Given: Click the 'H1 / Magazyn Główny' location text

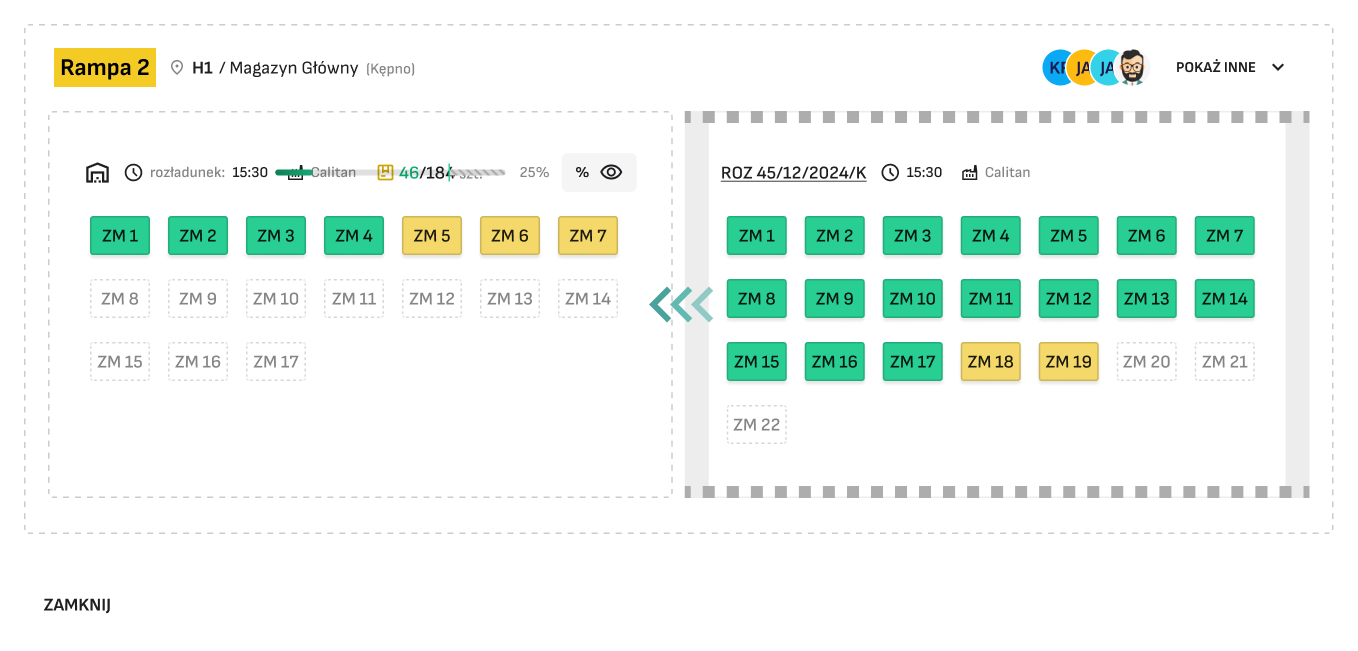Looking at the screenshot, I should 275,68.
